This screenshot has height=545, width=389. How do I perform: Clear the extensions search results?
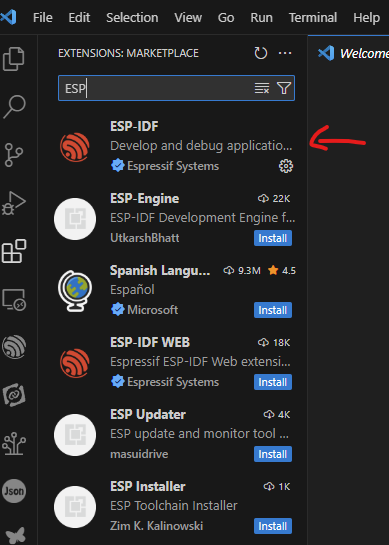(262, 88)
